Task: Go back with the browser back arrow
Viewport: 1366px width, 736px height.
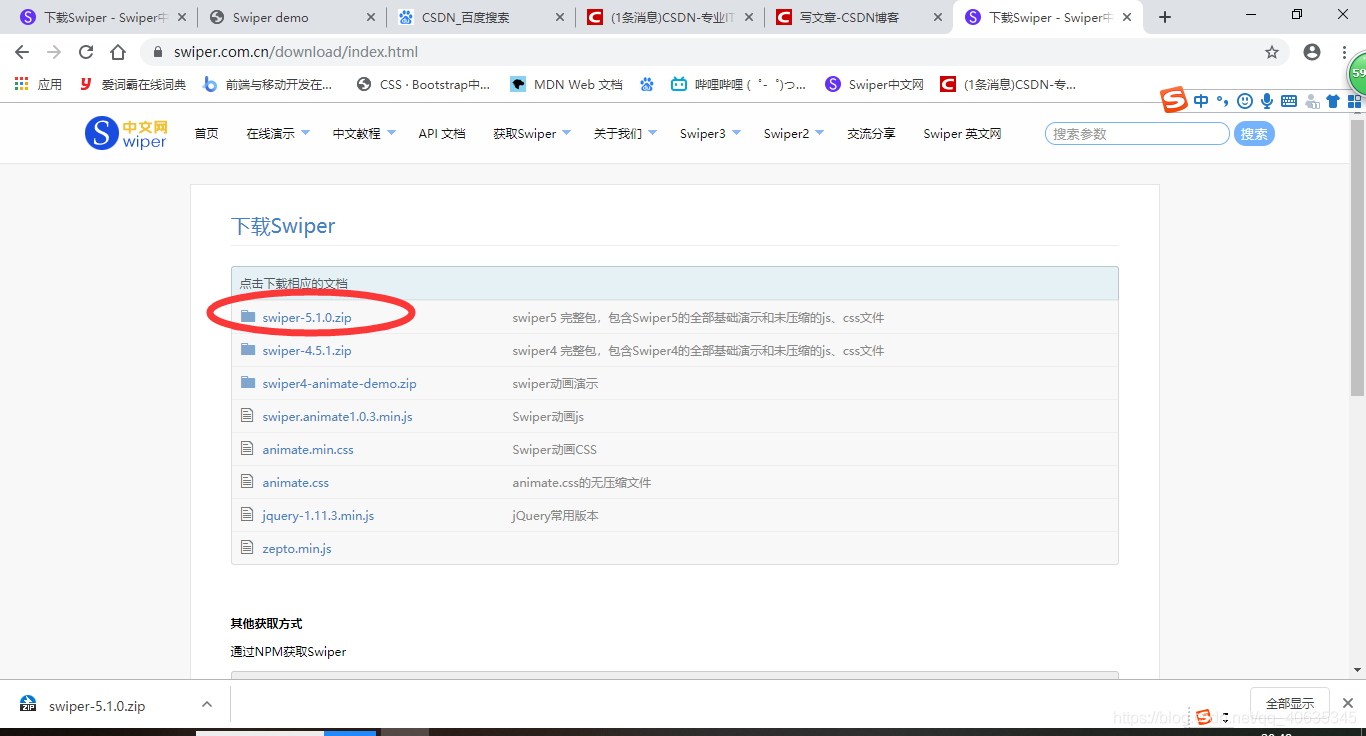Action: [x=22, y=52]
